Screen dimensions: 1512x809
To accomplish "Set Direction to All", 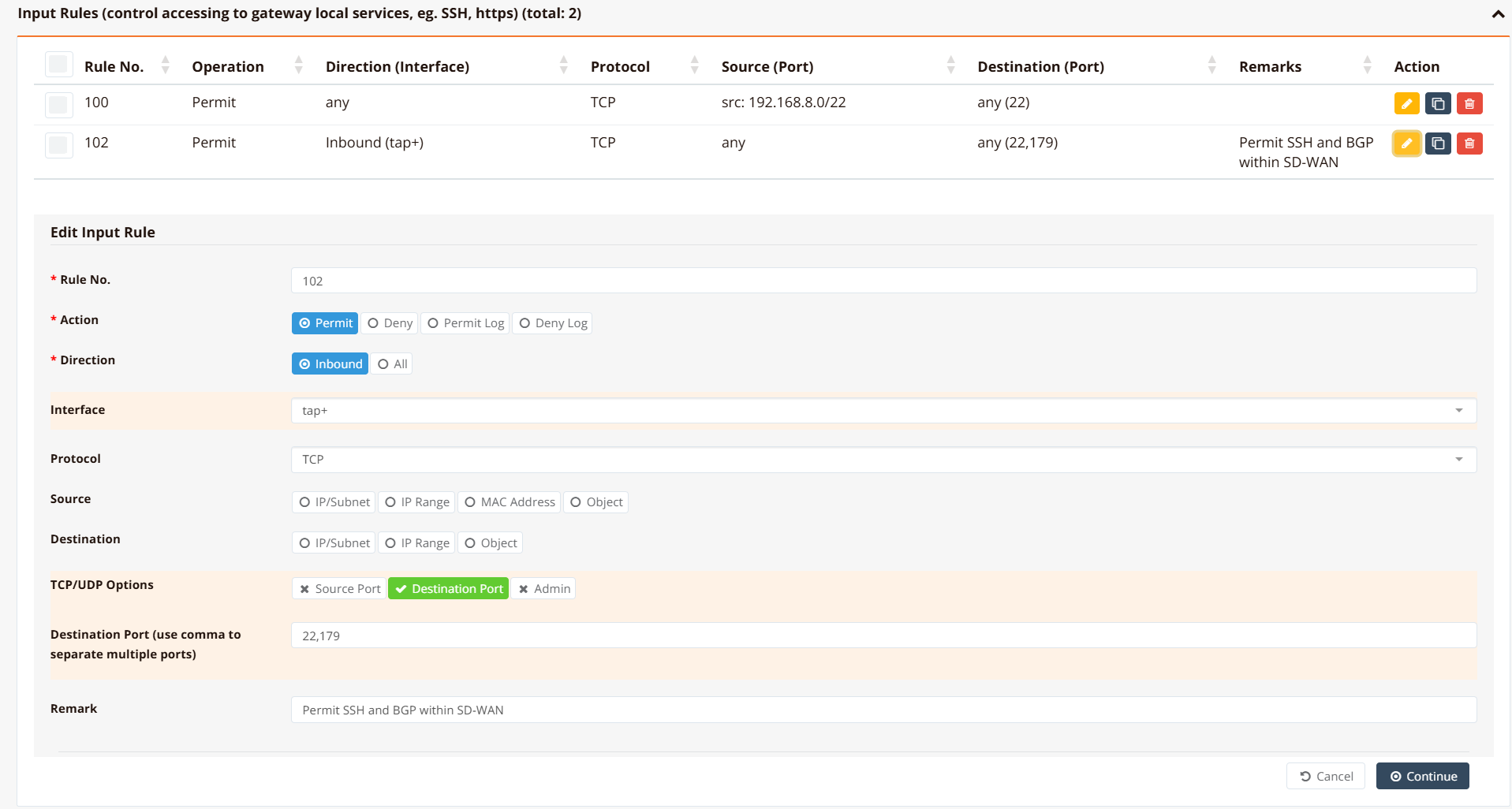I will pyautogui.click(x=392, y=364).
